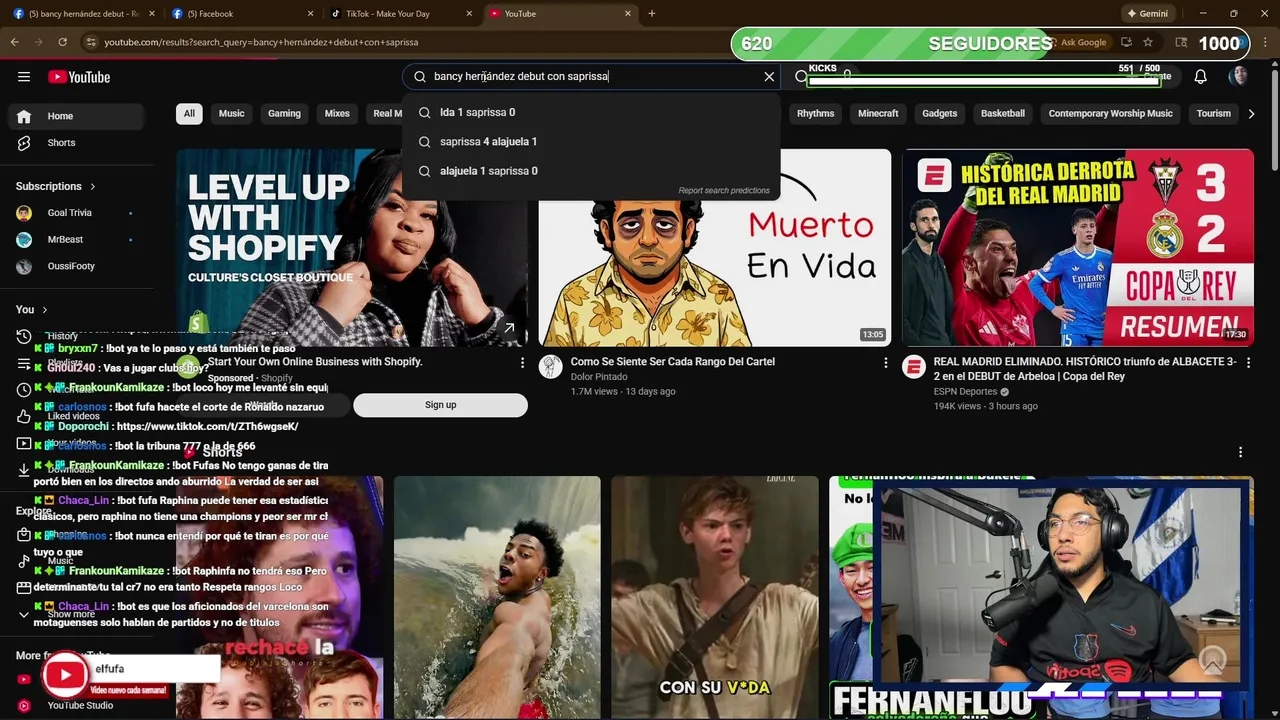Open more options for Shopify ad
This screenshot has width=1280, height=720.
pyautogui.click(x=522, y=363)
